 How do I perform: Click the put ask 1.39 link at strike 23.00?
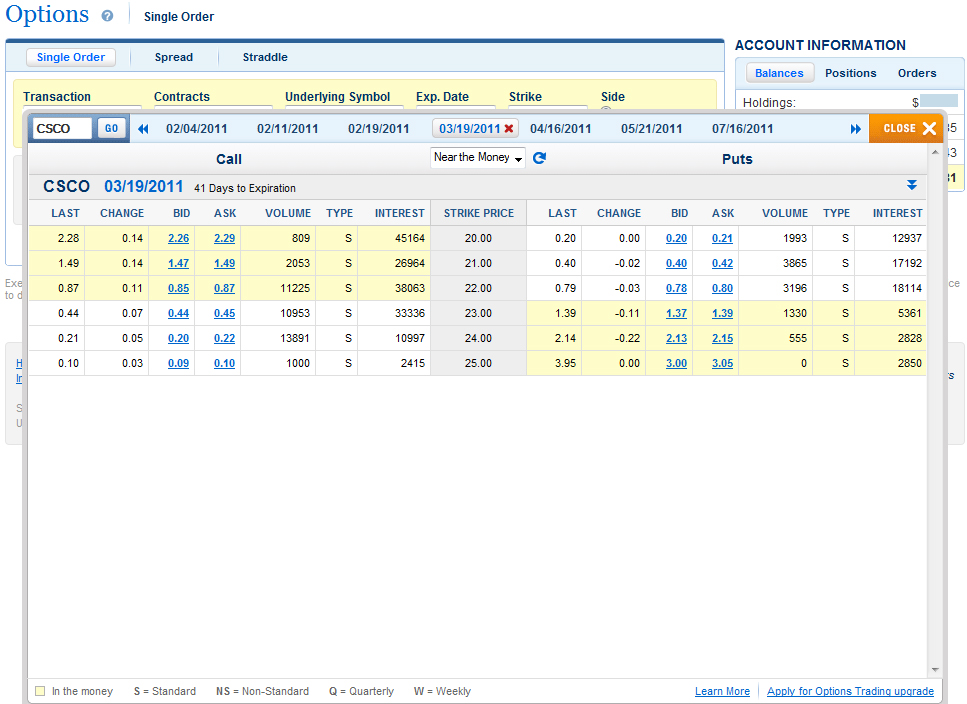tap(722, 313)
